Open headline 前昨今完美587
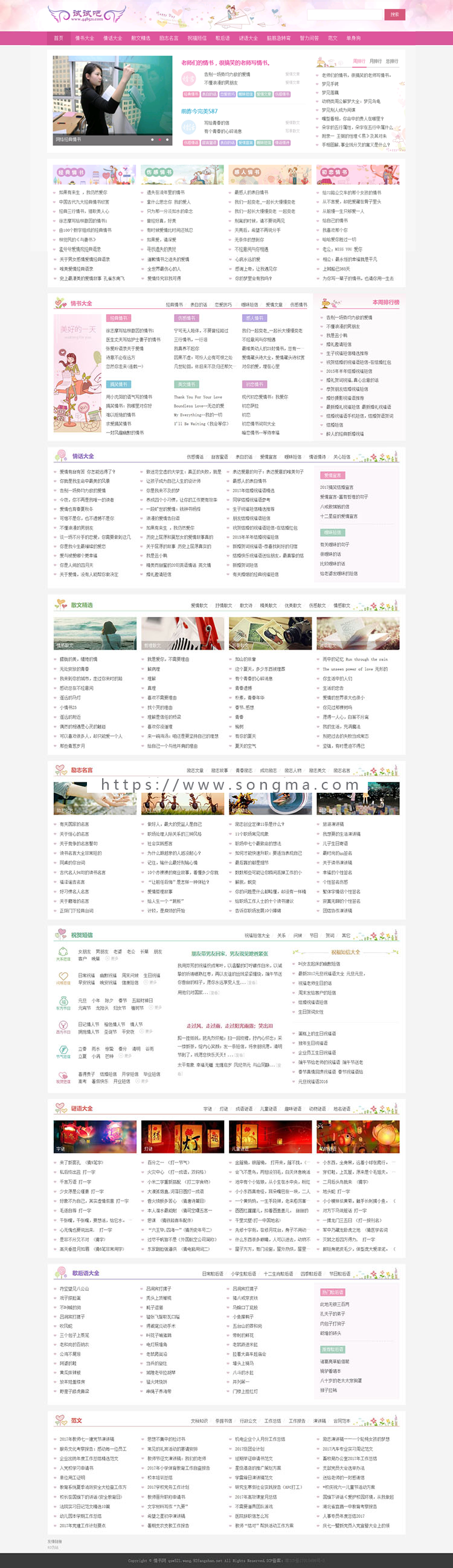Screen dimensions: 453x1568 coord(199,111)
